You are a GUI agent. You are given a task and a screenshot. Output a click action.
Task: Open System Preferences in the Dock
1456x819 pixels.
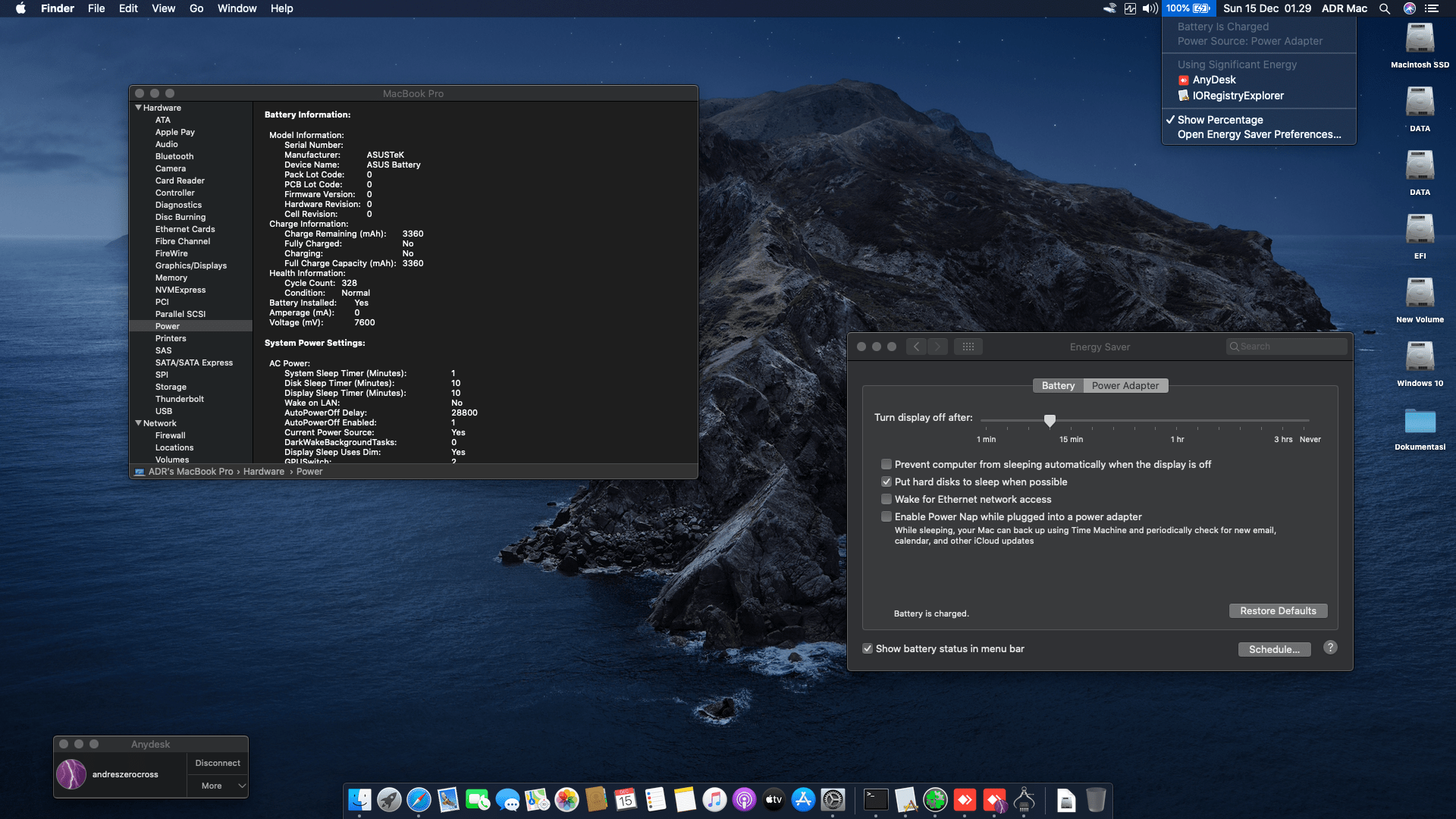point(833,799)
